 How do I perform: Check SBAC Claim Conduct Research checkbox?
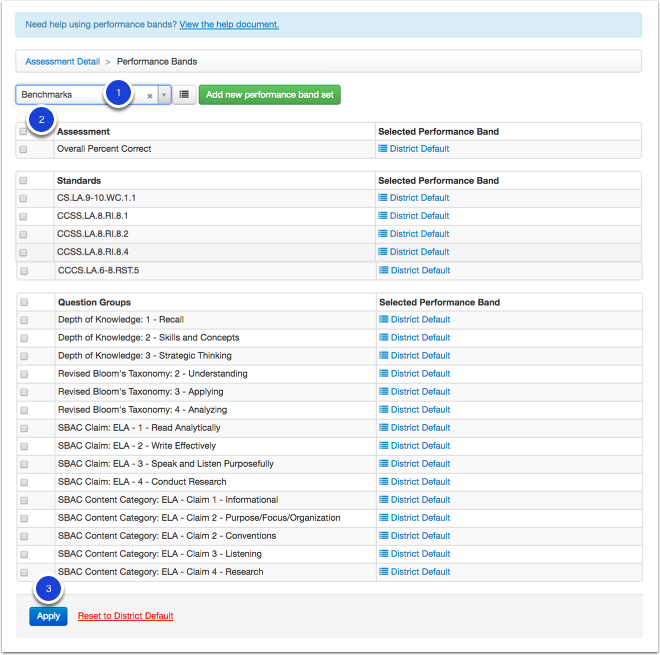[x=24, y=482]
